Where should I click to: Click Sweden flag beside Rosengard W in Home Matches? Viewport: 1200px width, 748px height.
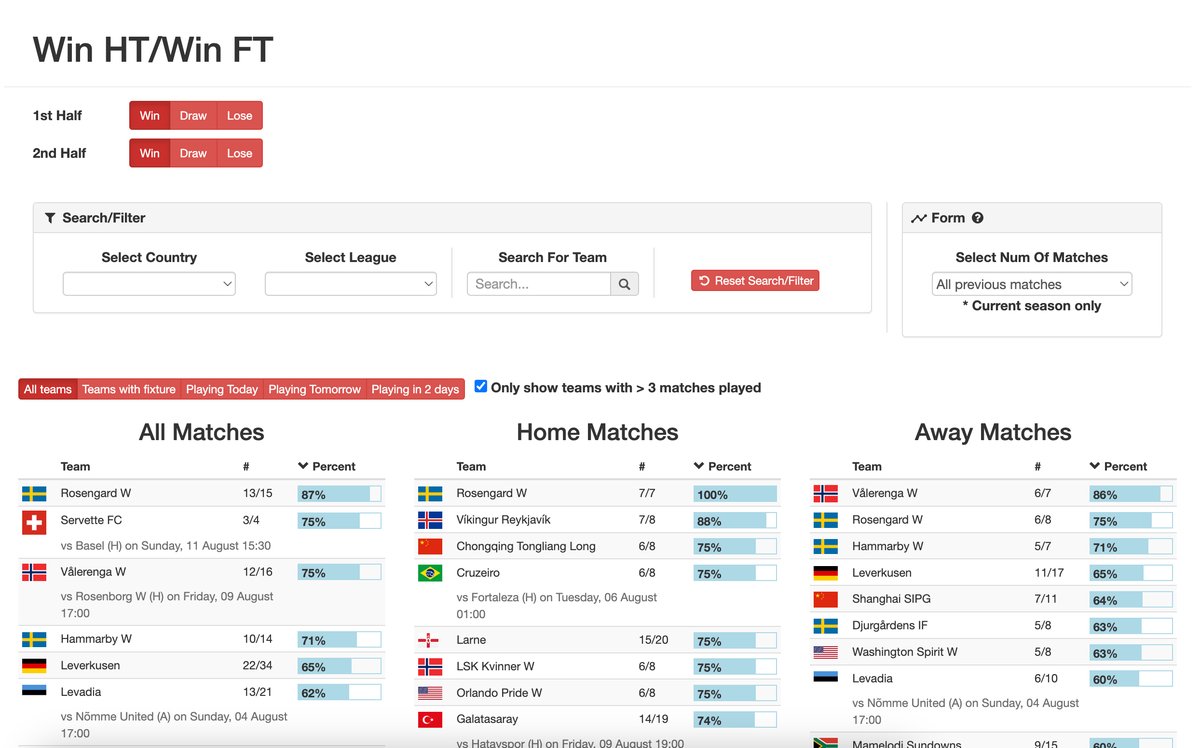click(430, 494)
